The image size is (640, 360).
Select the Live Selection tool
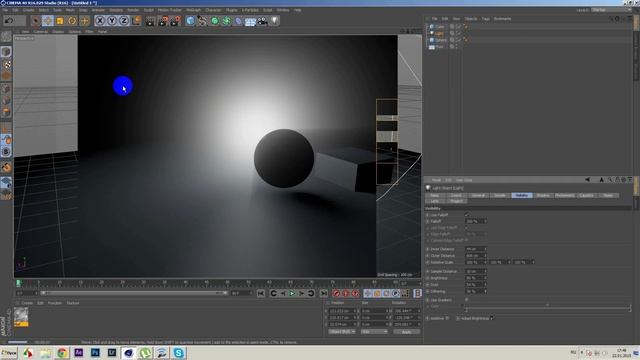(x=36, y=21)
